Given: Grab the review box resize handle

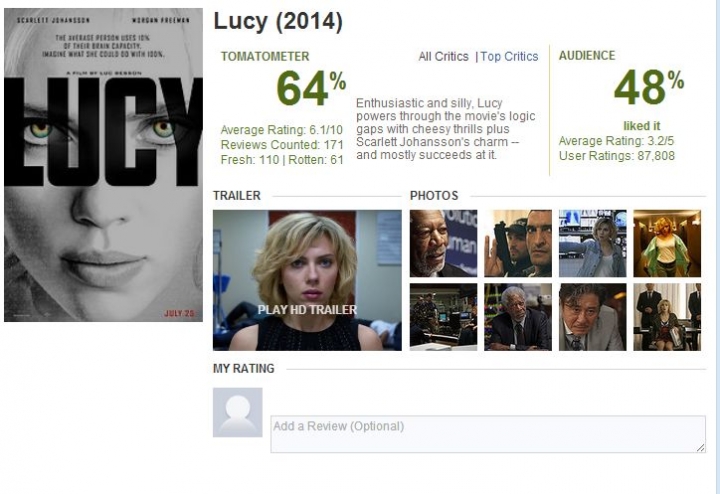Looking at the screenshot, I should (x=701, y=448).
